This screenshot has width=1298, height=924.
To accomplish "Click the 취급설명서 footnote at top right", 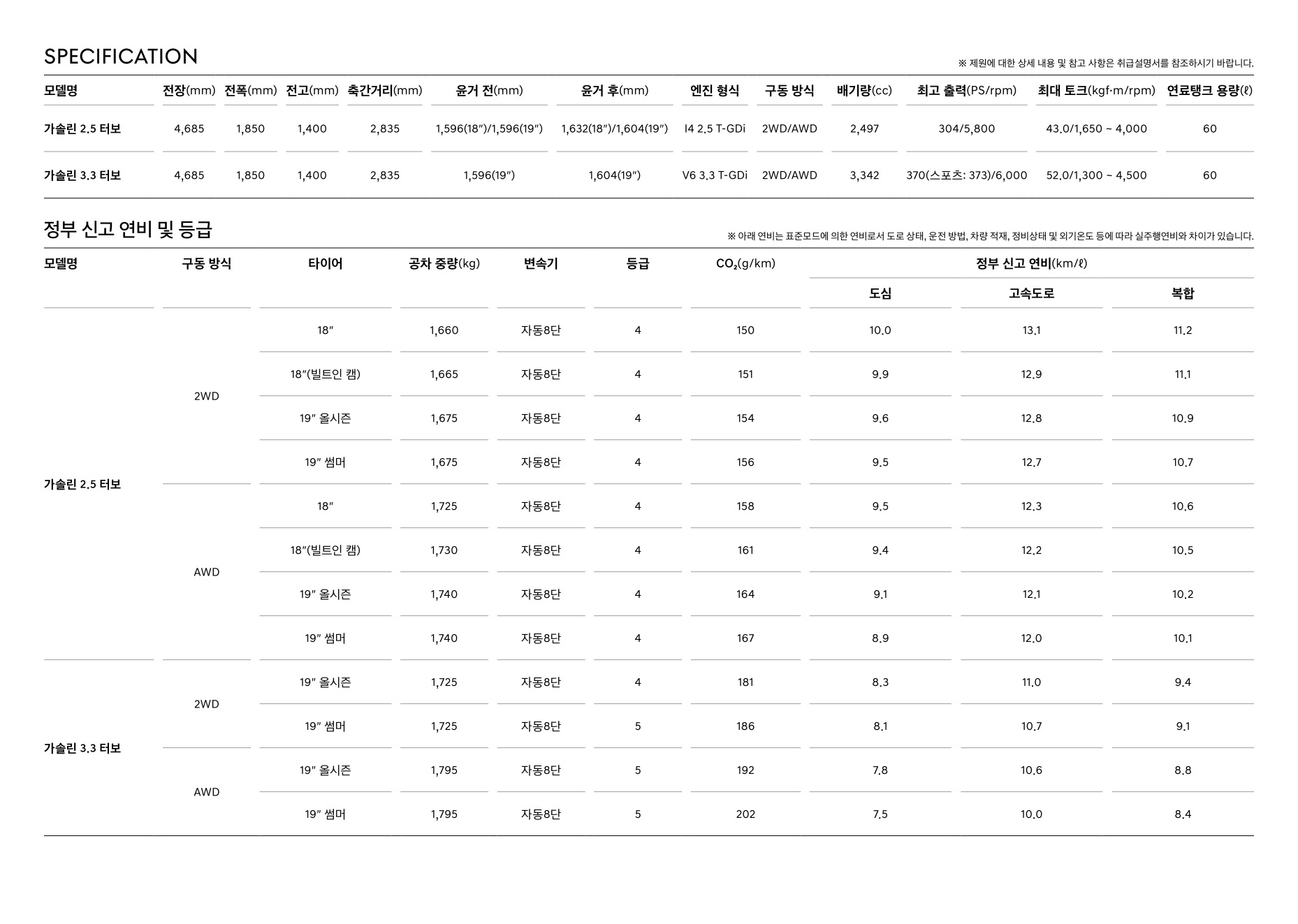I will pos(1106,64).
